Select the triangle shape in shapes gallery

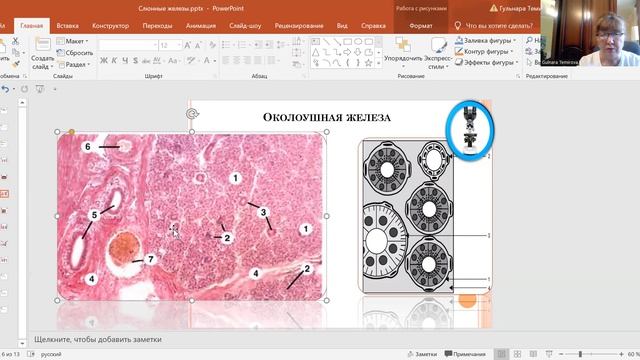(x=316, y=52)
